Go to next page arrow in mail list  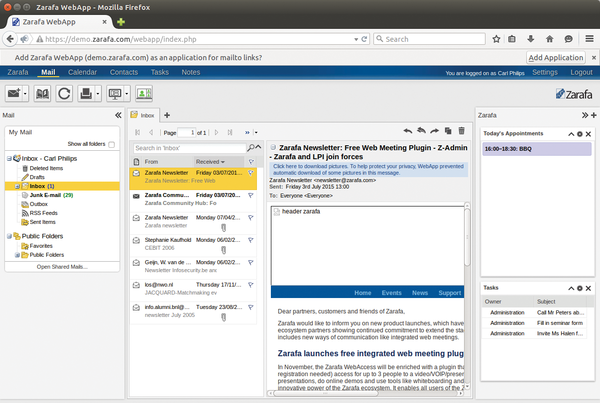(216, 132)
